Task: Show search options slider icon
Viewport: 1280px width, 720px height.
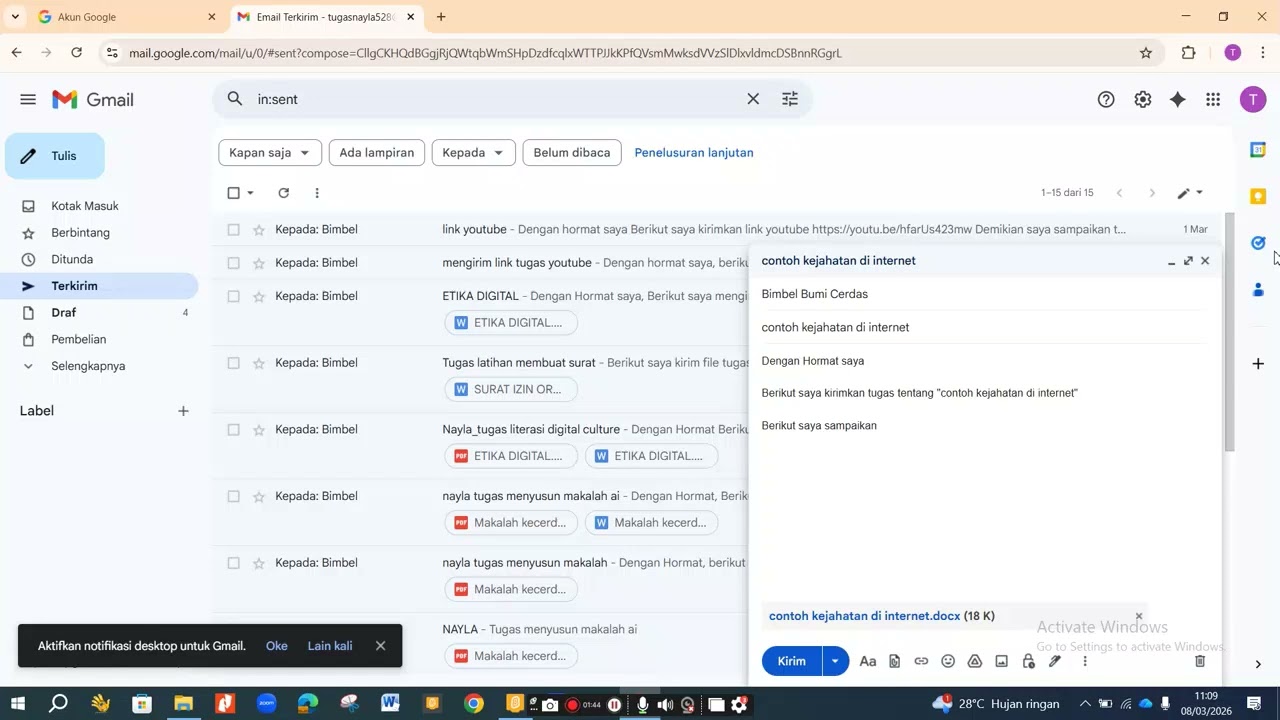Action: click(790, 99)
